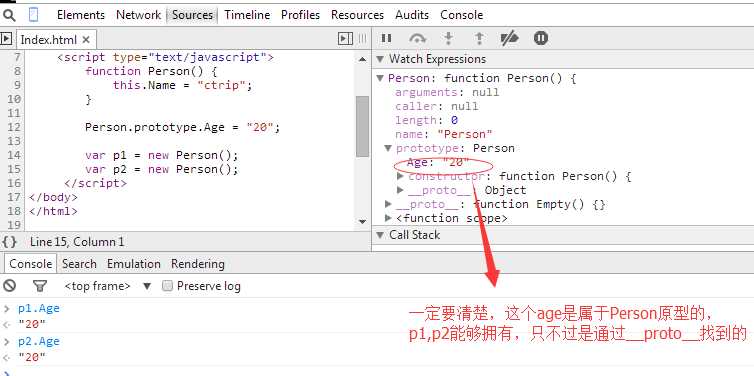Click the p2.Age console entry
The width and height of the screenshot is (754, 376).
point(39,341)
